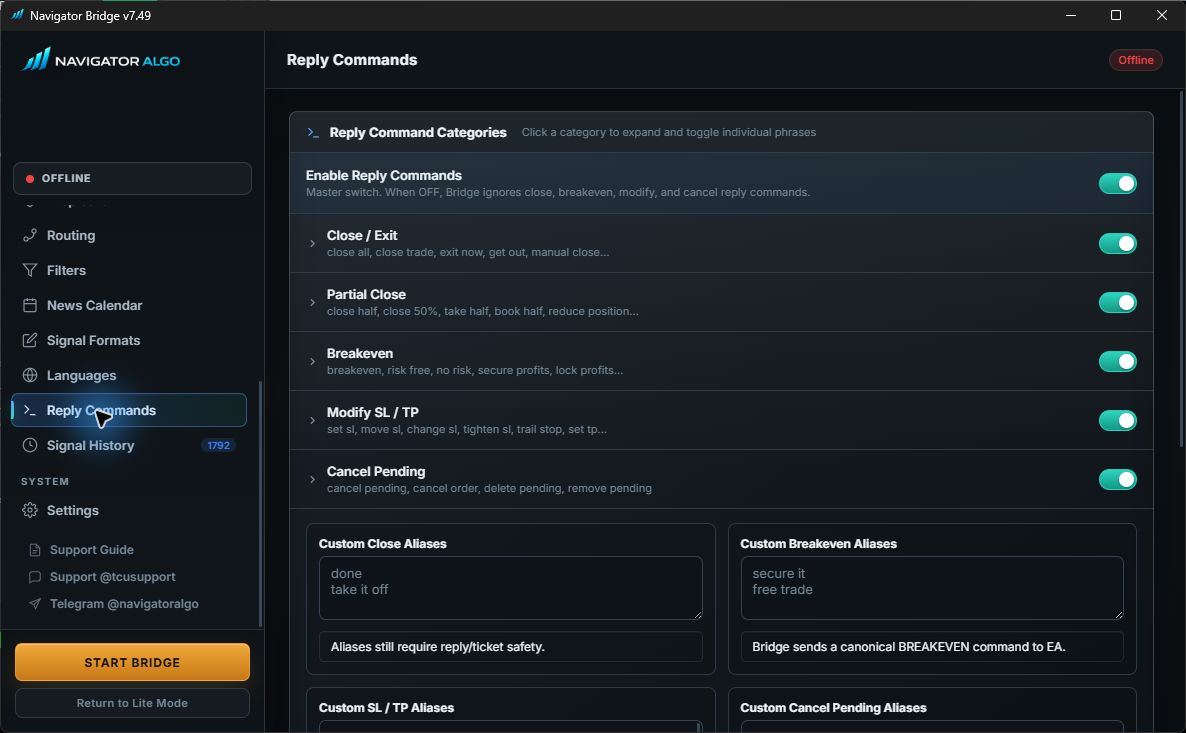Click Return to Lite Mode button

coord(132,703)
